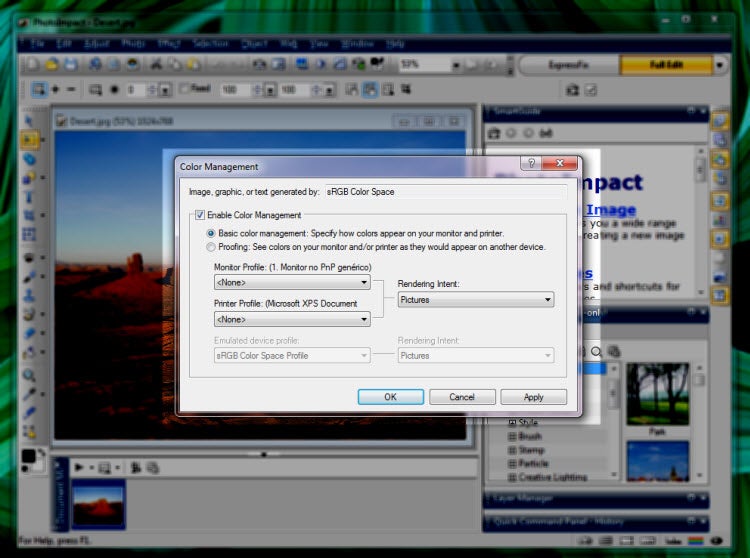The image size is (750, 558).
Task: Select the Crop tool in the toolbox
Action: pos(29,215)
